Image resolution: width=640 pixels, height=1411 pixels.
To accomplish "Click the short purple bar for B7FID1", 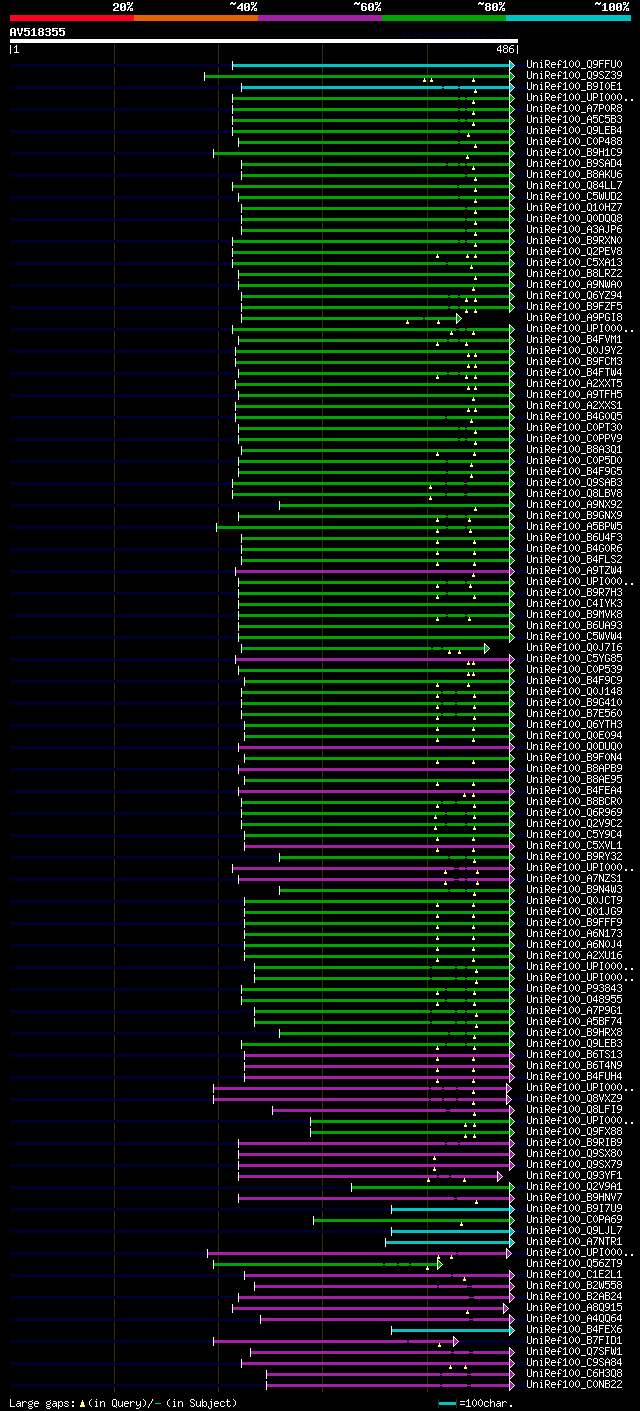I will coord(336,1341).
